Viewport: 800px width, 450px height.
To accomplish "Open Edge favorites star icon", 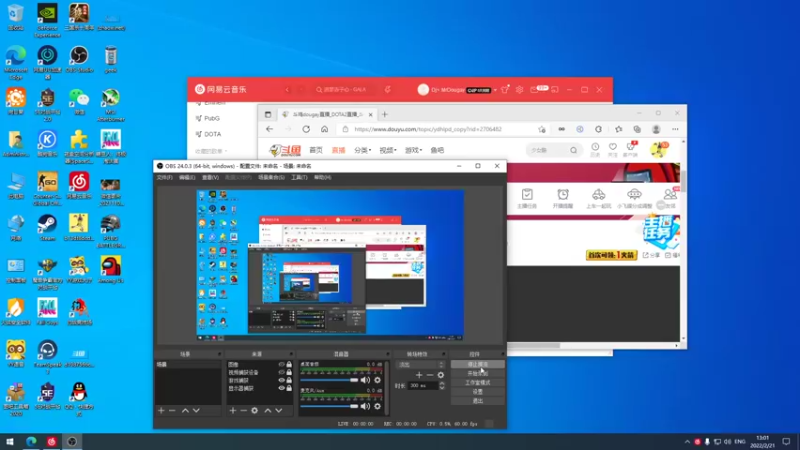I will coord(618,129).
